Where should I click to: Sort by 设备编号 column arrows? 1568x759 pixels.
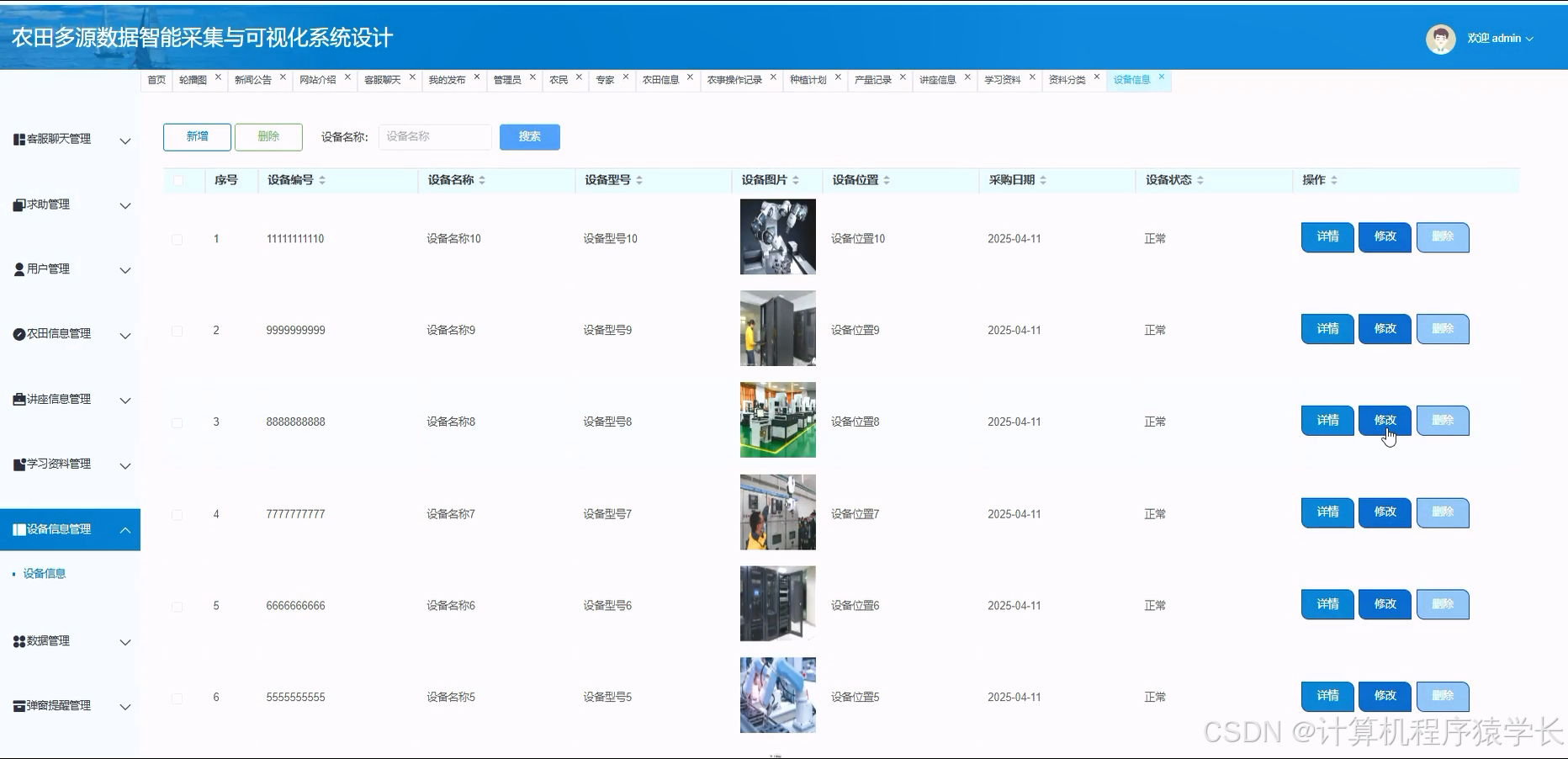[322, 180]
